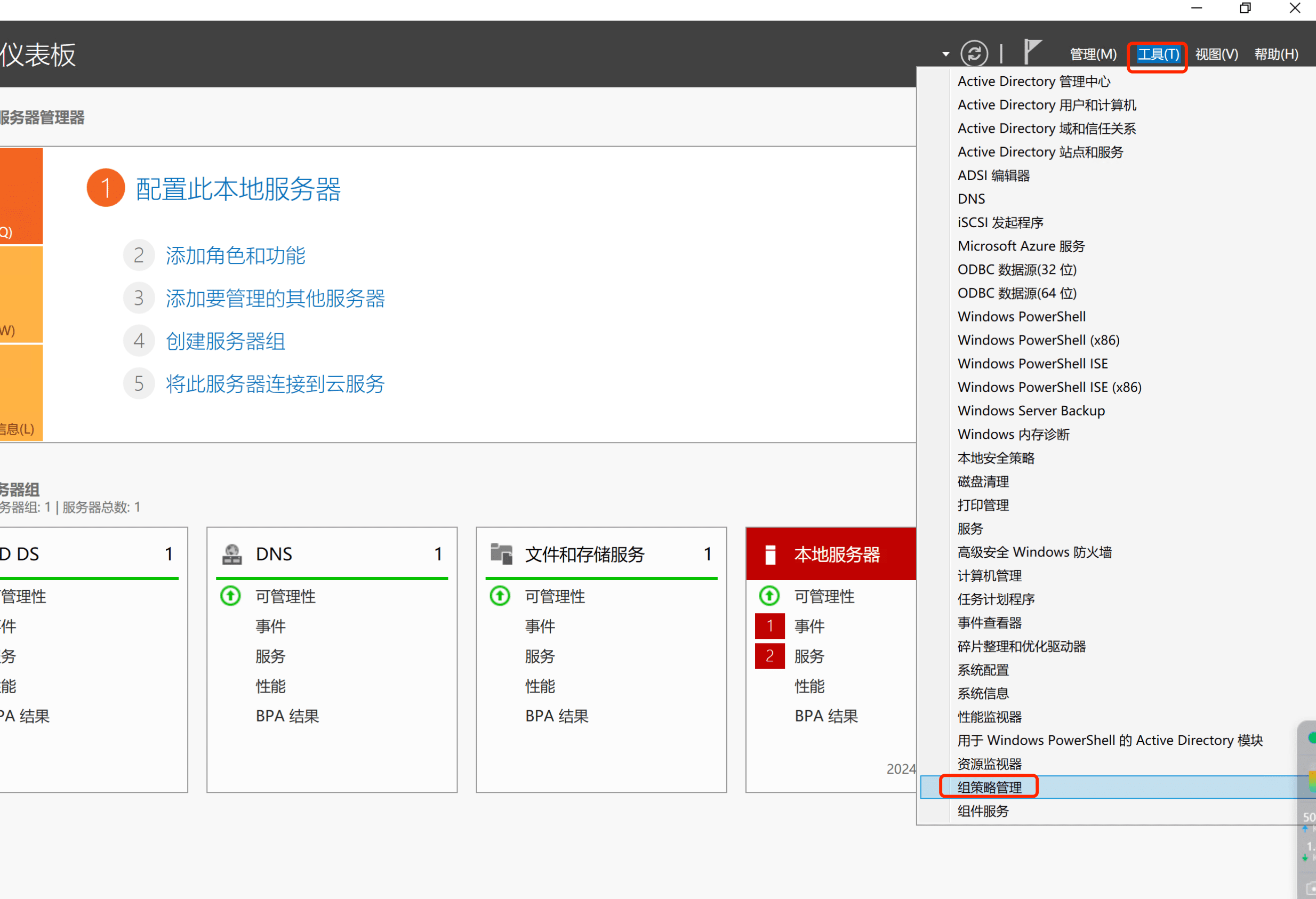Open 碎片整理和优化驱动器

[x=1022, y=646]
